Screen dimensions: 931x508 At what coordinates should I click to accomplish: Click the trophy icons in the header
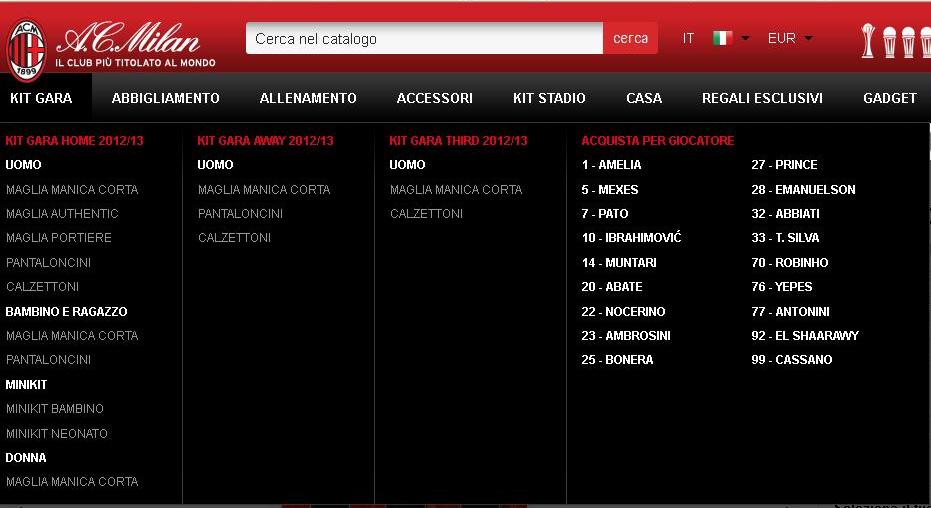[x=895, y=40]
